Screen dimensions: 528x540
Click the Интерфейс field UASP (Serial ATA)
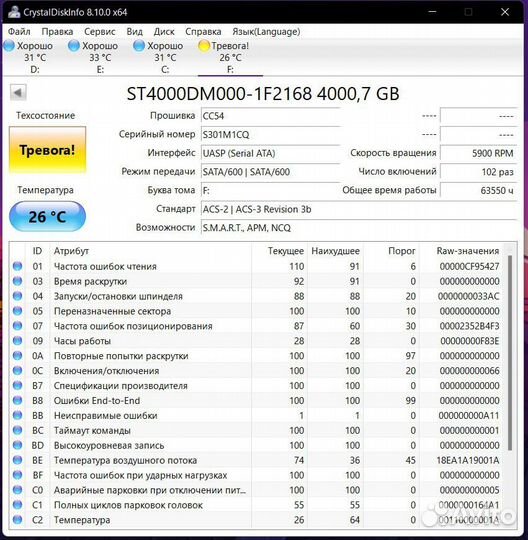coord(270,153)
